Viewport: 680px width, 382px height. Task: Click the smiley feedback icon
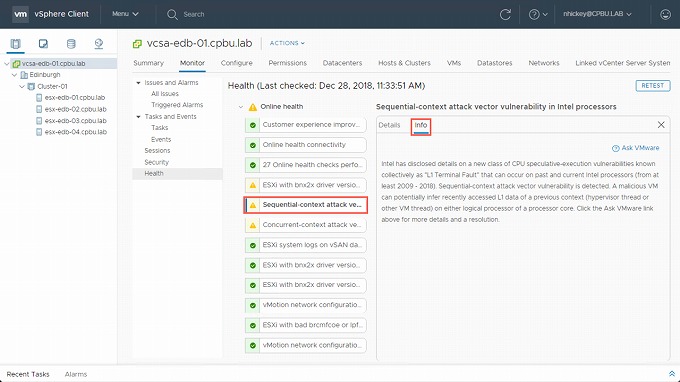click(x=666, y=14)
